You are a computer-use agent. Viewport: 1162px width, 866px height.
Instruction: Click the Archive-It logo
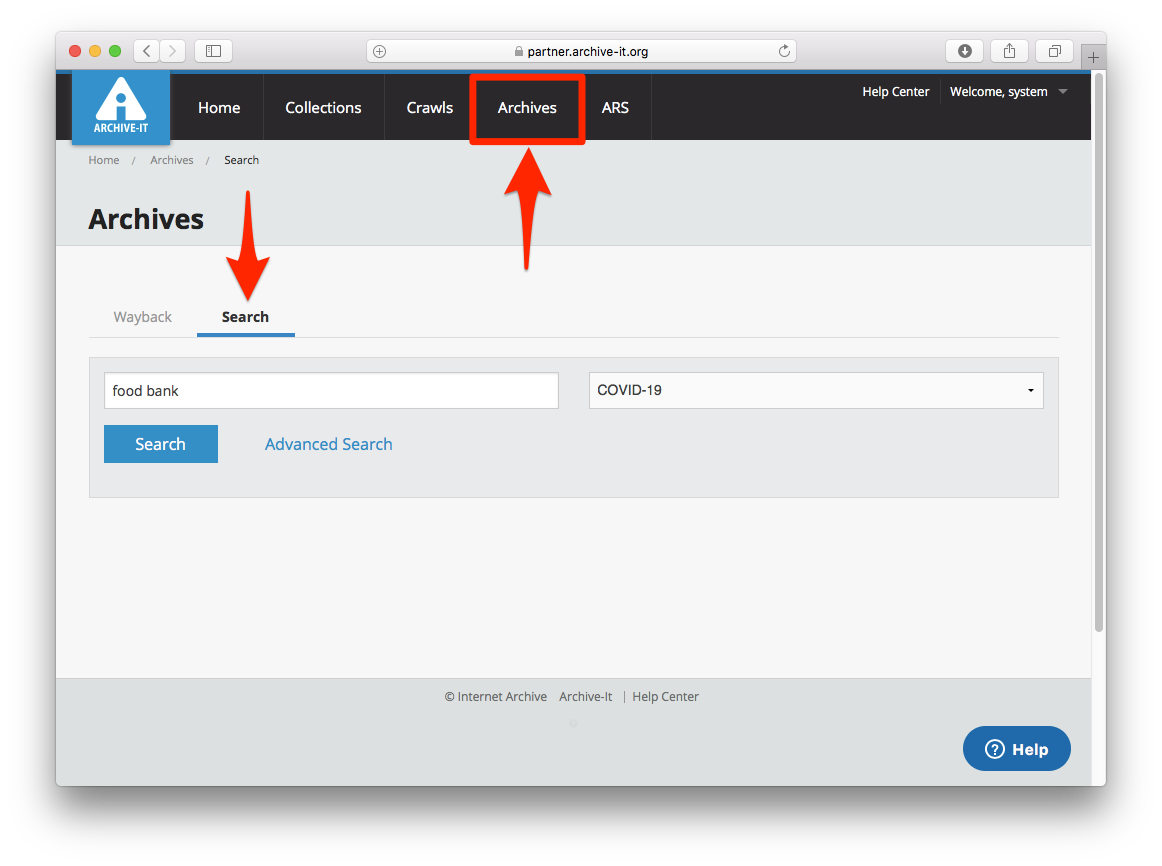(120, 107)
